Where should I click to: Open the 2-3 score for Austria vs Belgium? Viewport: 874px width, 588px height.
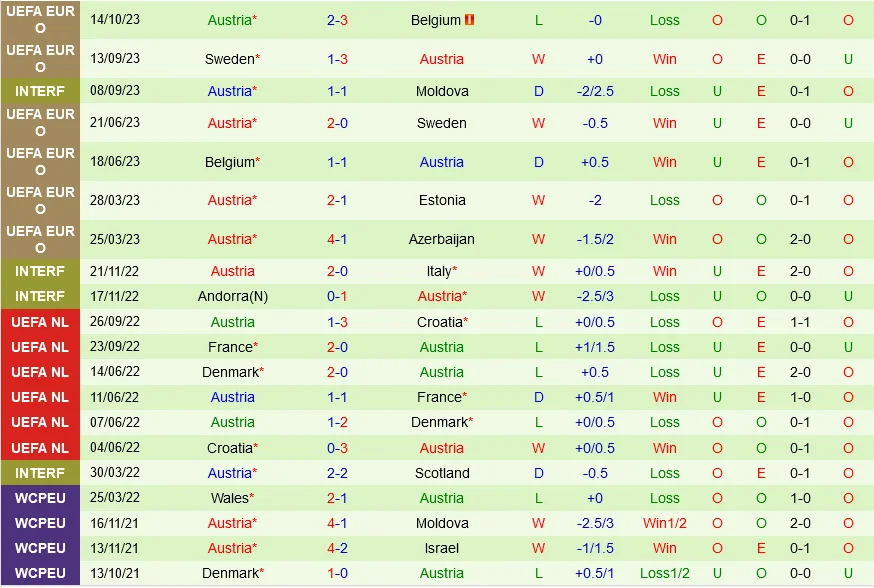click(337, 20)
